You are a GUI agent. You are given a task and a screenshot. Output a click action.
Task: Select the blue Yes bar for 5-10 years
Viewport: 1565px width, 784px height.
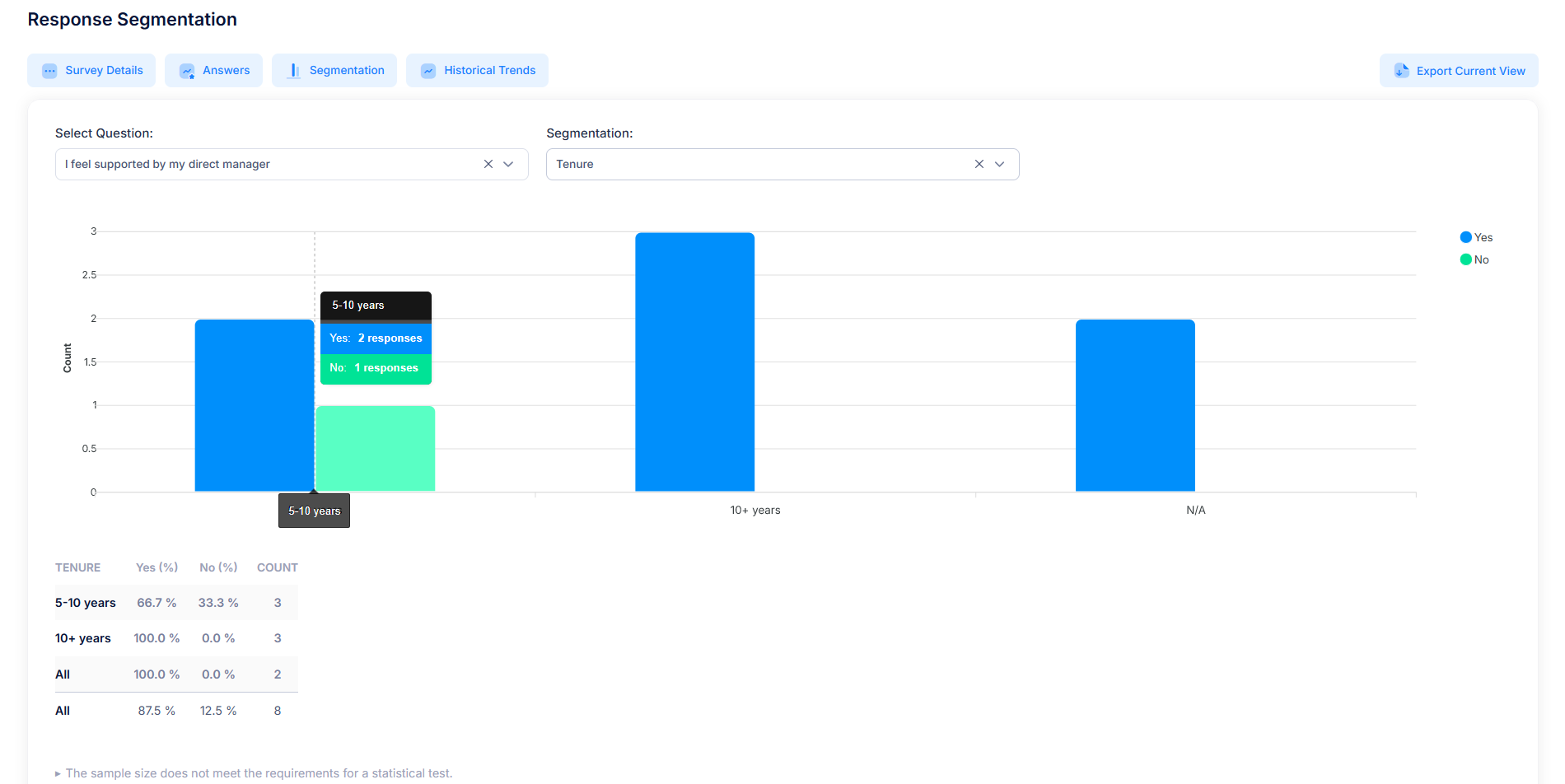click(255, 405)
